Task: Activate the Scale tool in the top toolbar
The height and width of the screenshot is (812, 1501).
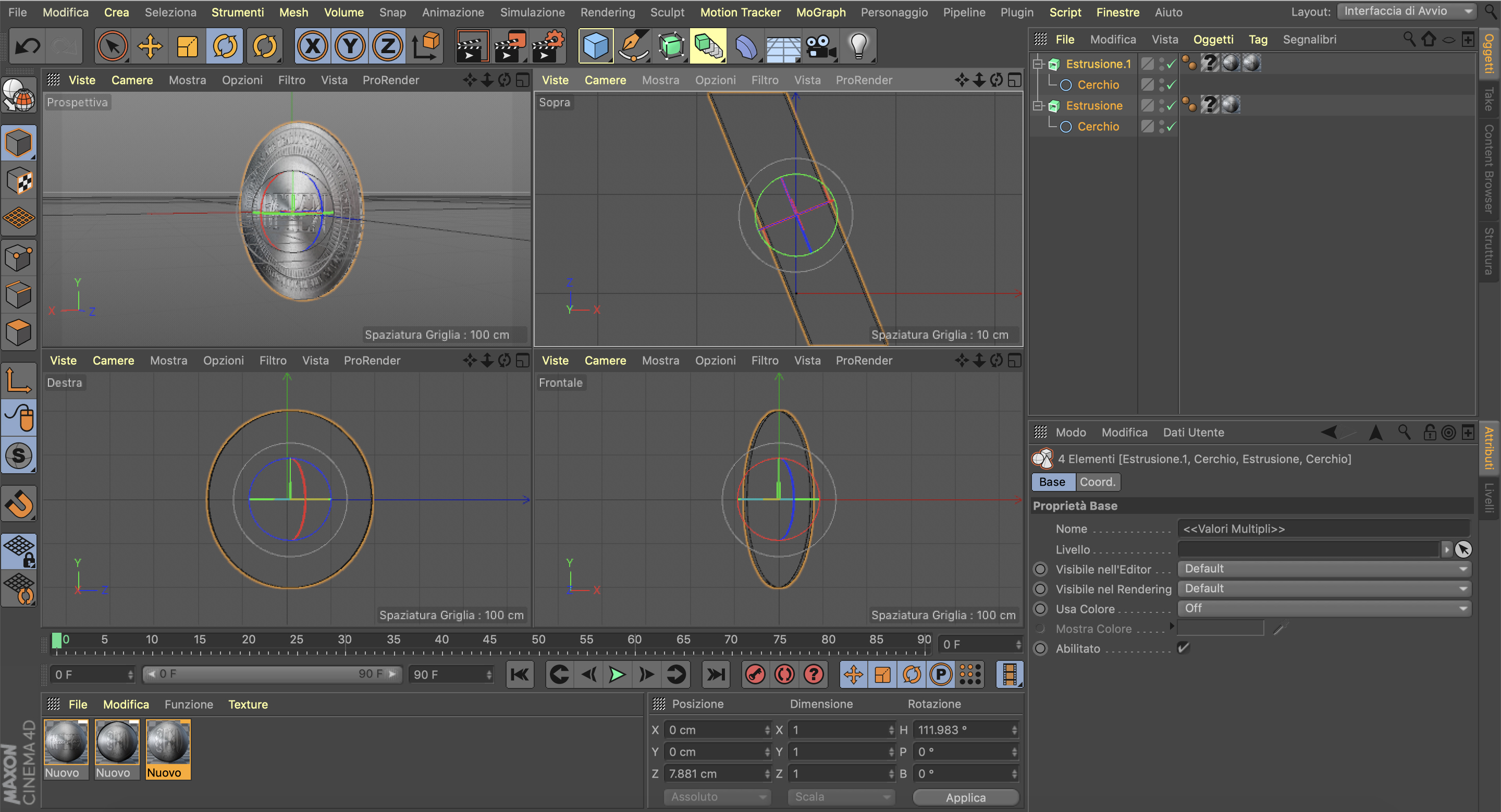Action: [187, 45]
